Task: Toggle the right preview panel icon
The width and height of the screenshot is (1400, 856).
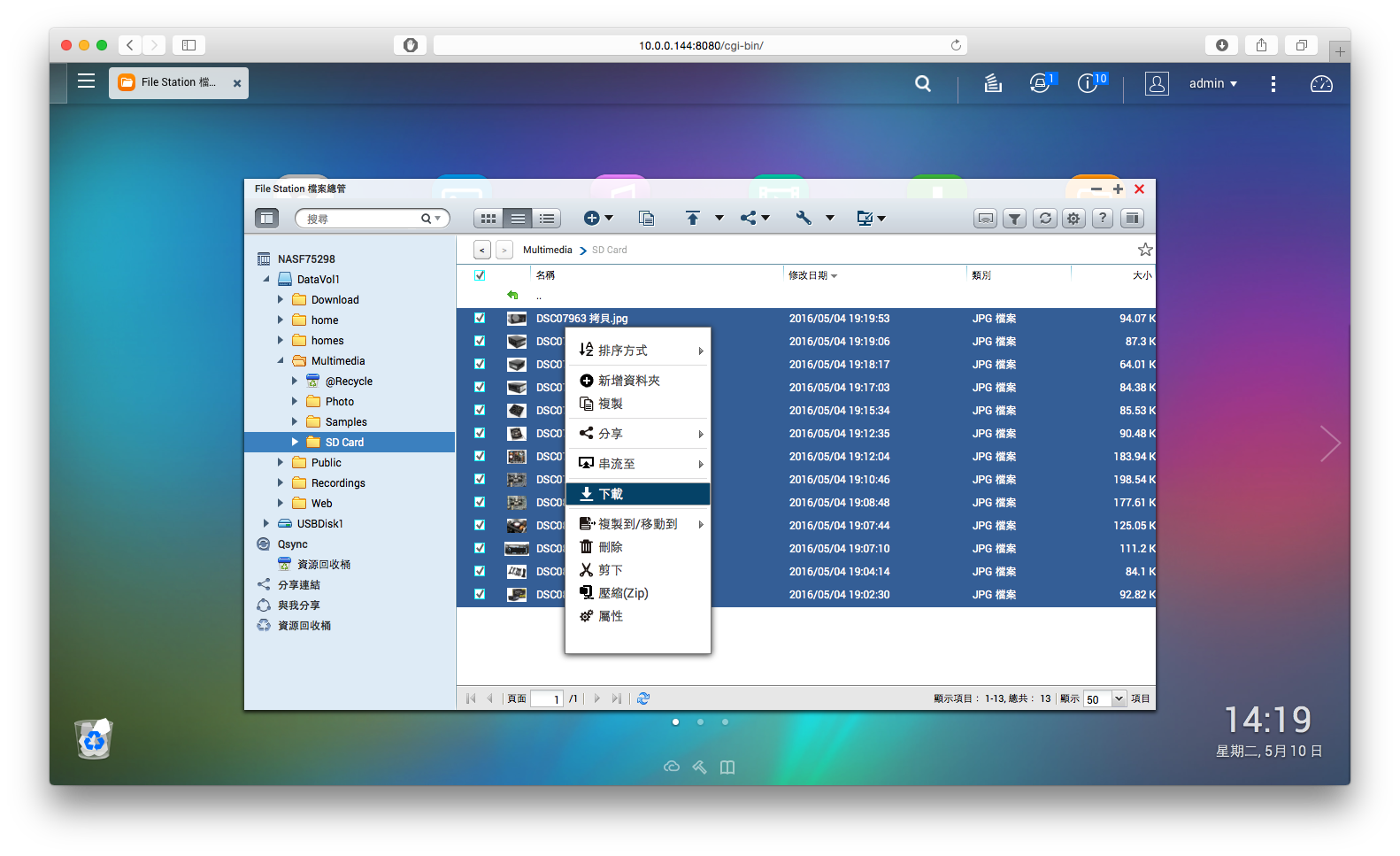Action: tap(1132, 219)
